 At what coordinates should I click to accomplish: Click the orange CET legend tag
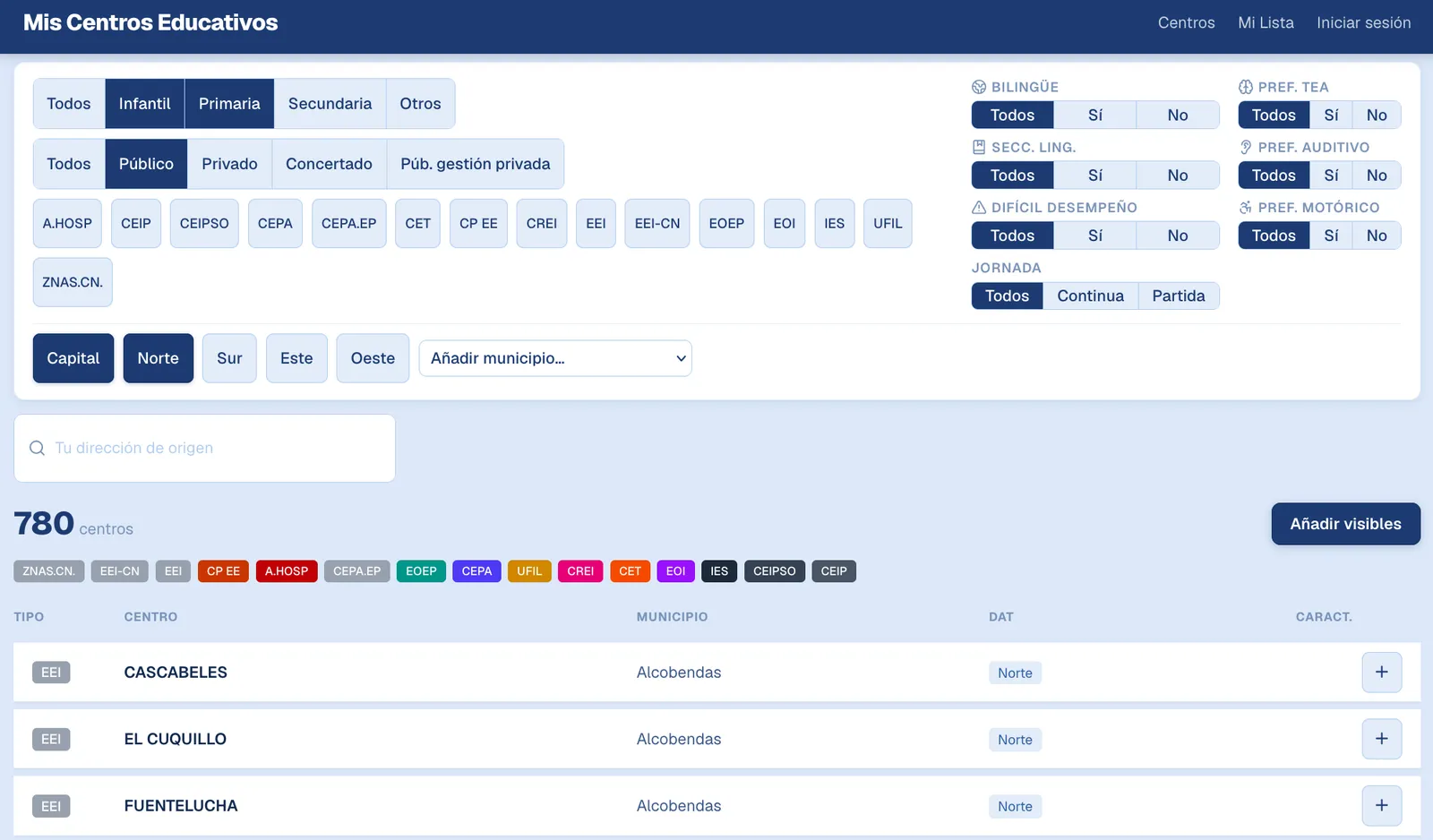630,571
